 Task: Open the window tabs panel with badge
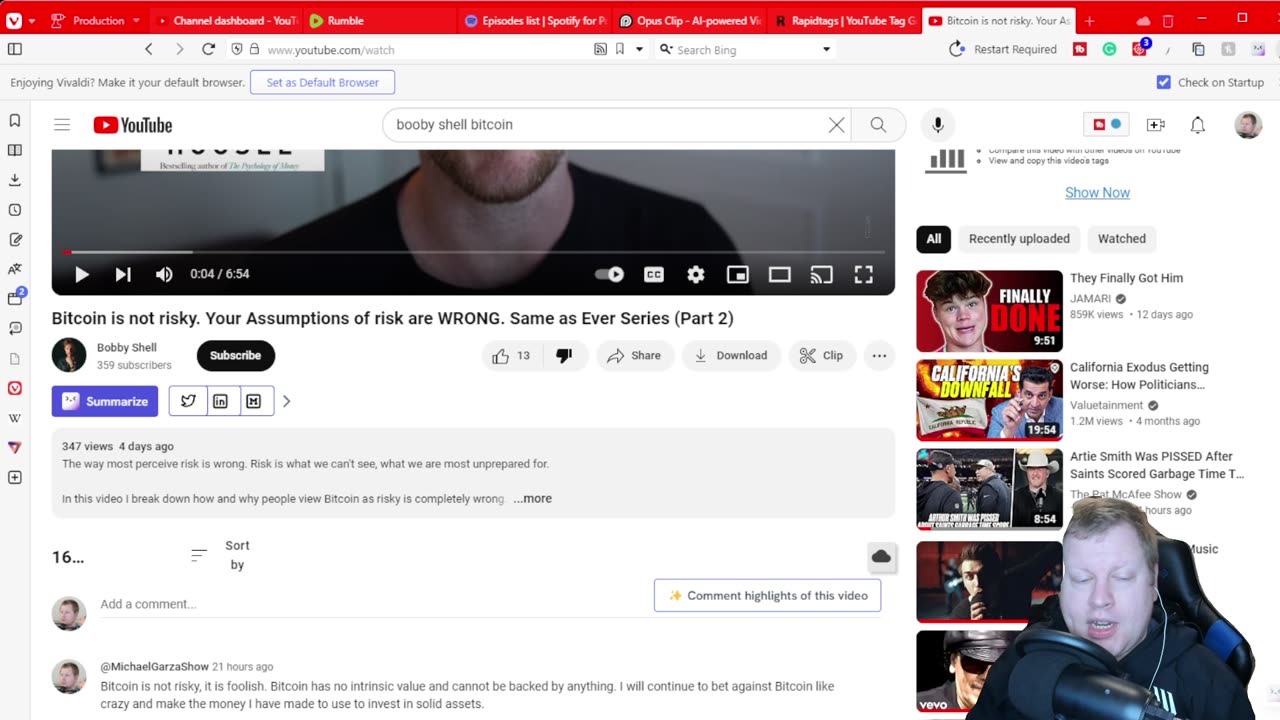(15, 298)
